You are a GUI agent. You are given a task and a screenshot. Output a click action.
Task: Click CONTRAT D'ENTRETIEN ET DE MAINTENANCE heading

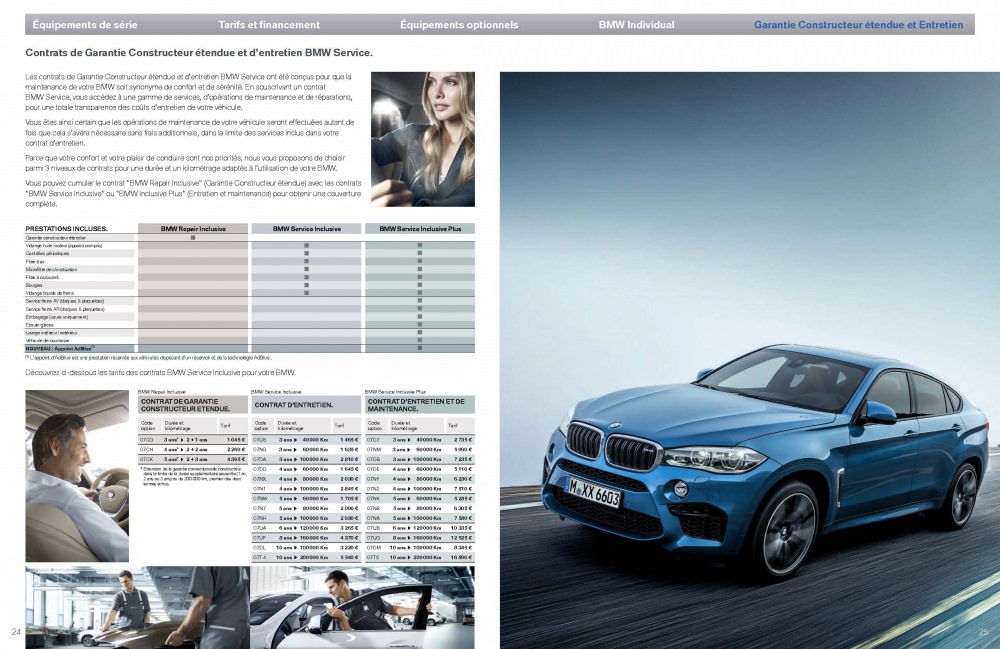pos(420,405)
